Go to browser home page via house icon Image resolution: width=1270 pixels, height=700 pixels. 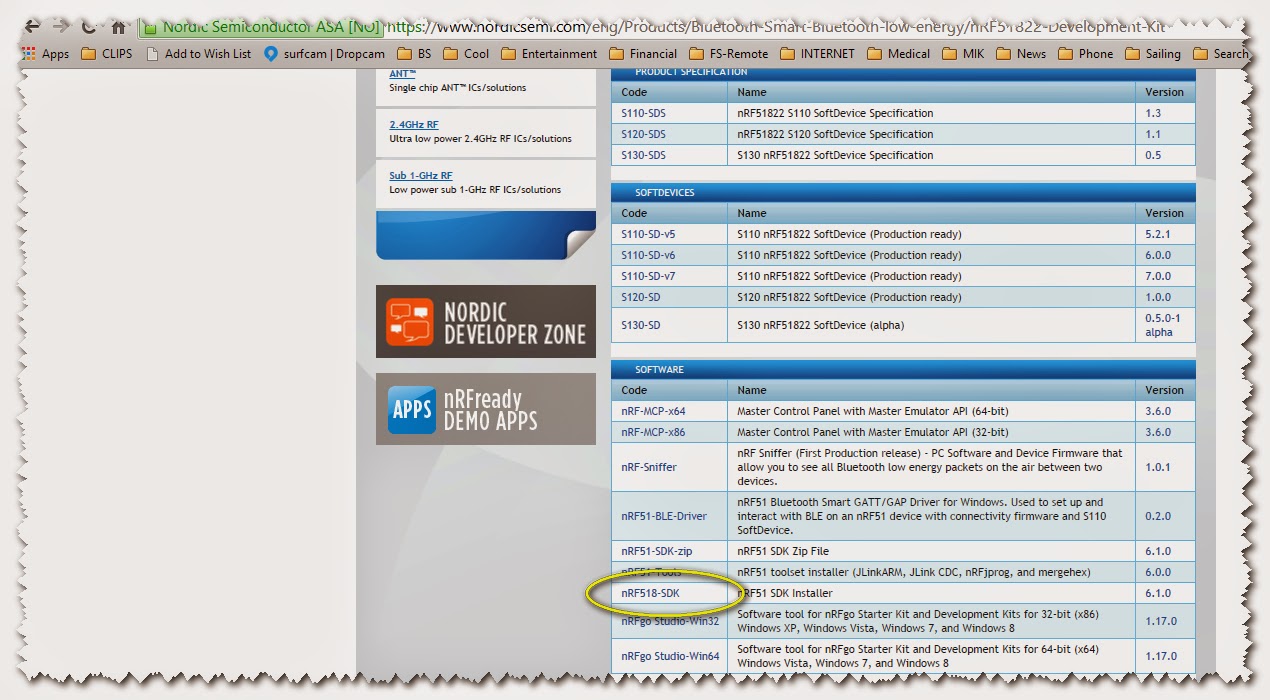pos(118,27)
